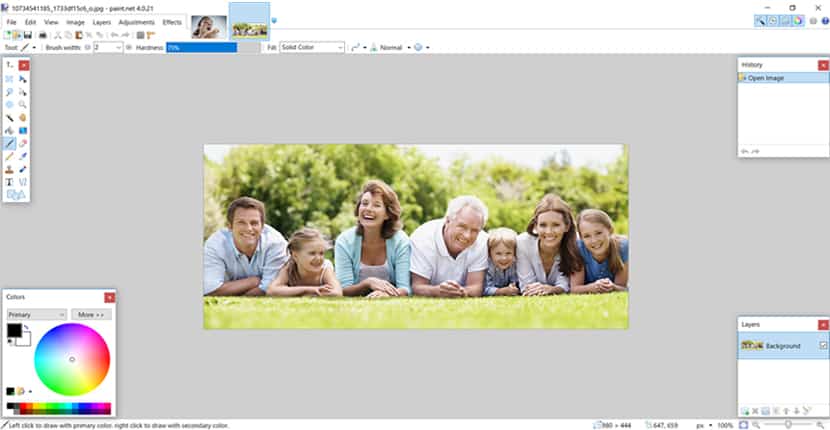Viewport: 830px width, 430px height.
Task: Duplicate layer using Layers panel icon
Action: point(765,411)
